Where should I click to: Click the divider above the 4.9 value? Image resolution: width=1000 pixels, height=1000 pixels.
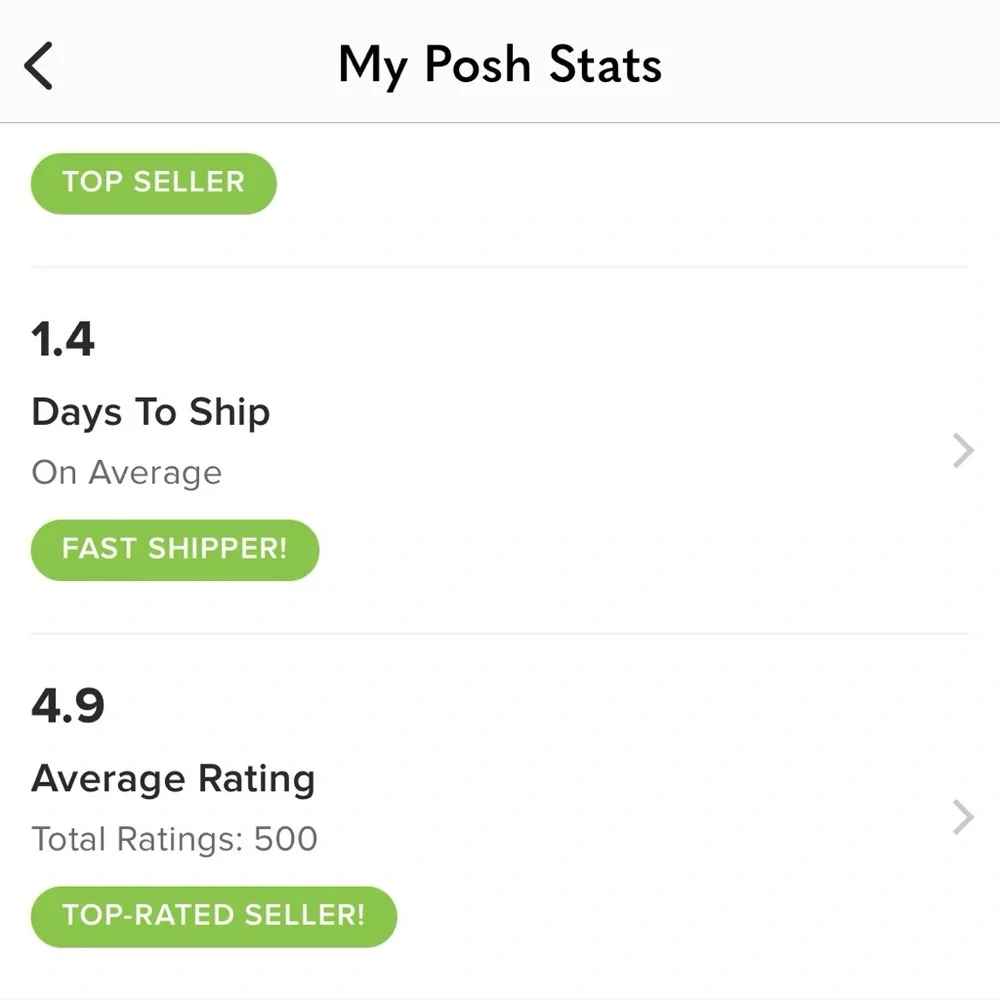tap(500, 633)
